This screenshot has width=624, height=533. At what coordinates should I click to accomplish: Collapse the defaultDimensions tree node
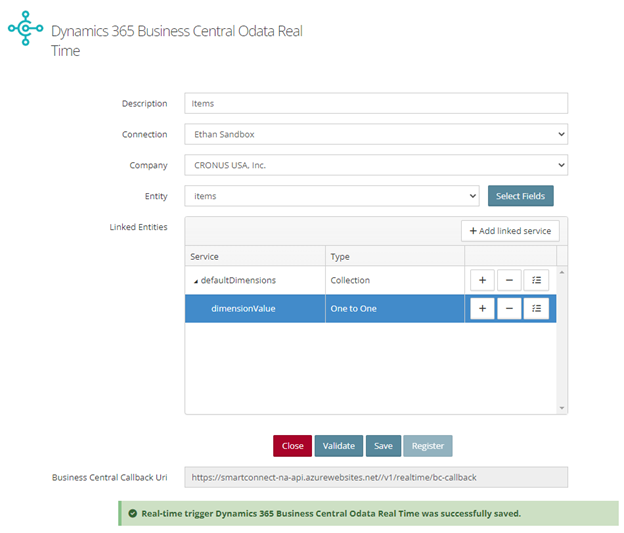196,281
